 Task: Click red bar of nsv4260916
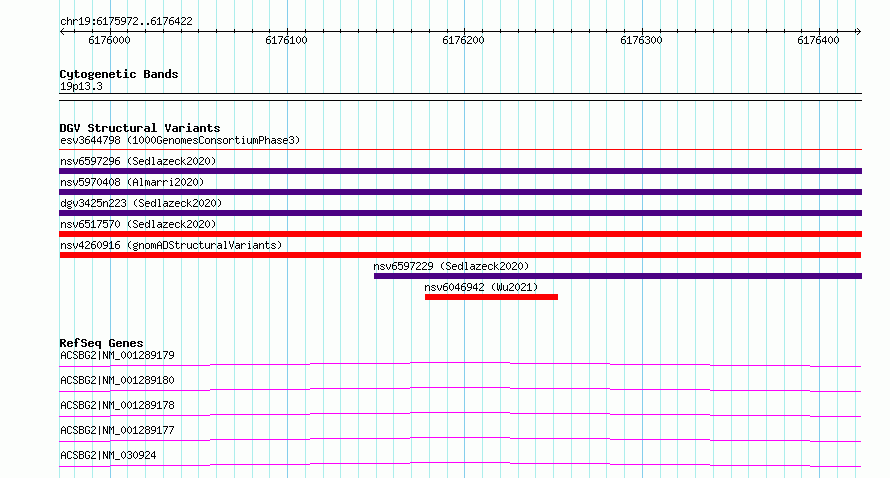click(460, 255)
